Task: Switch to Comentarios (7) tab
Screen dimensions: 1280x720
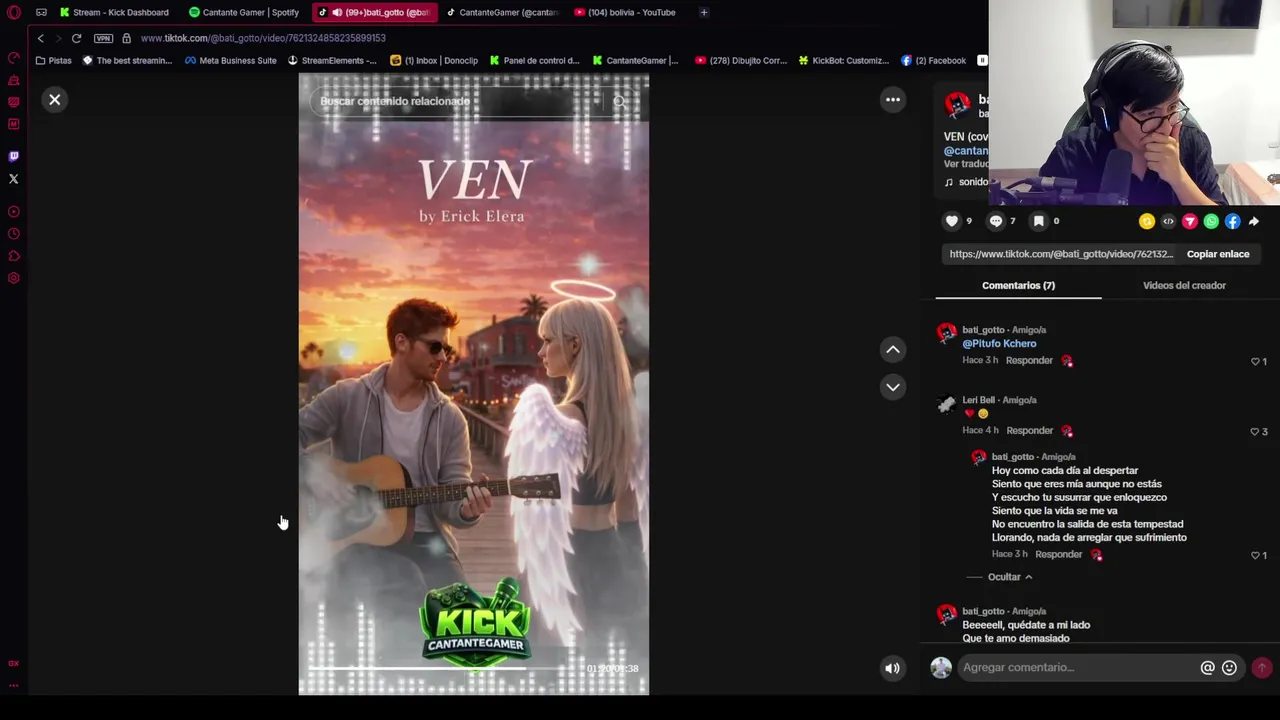Action: tap(1018, 285)
